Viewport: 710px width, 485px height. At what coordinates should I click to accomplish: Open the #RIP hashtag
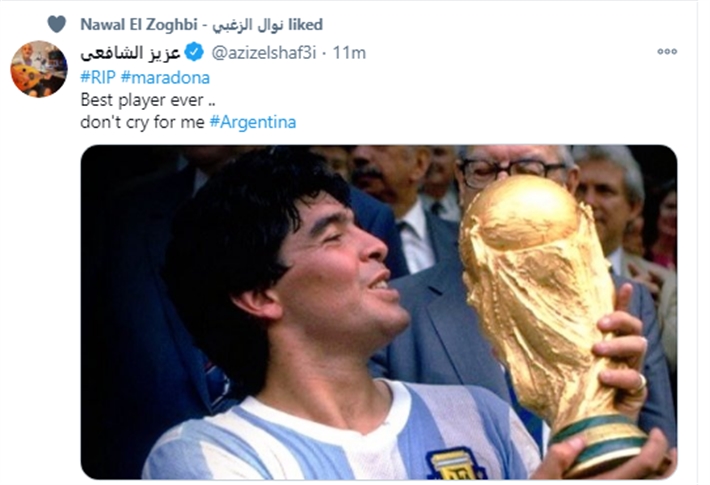tap(98, 77)
